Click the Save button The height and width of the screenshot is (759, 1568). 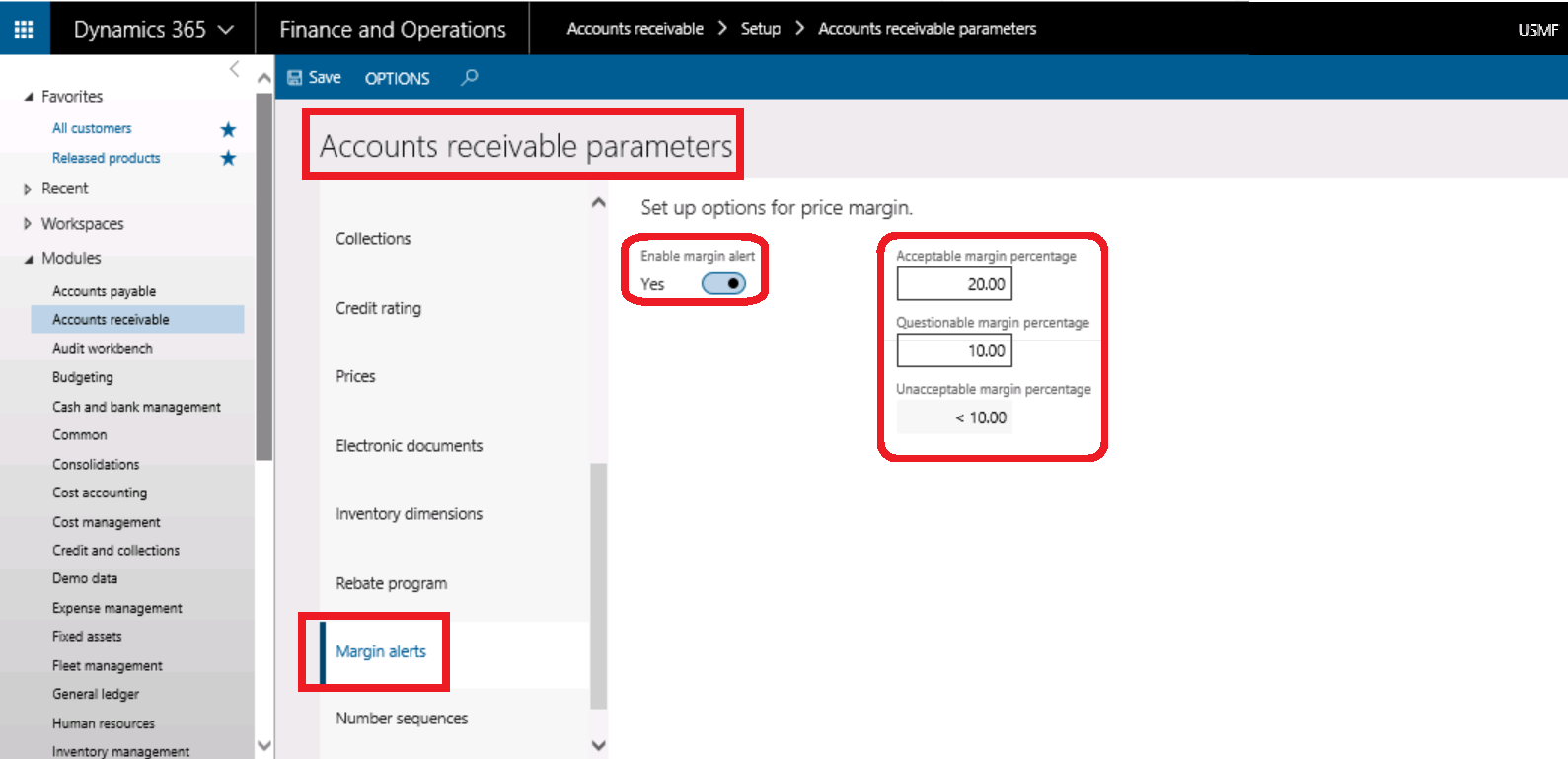click(314, 78)
